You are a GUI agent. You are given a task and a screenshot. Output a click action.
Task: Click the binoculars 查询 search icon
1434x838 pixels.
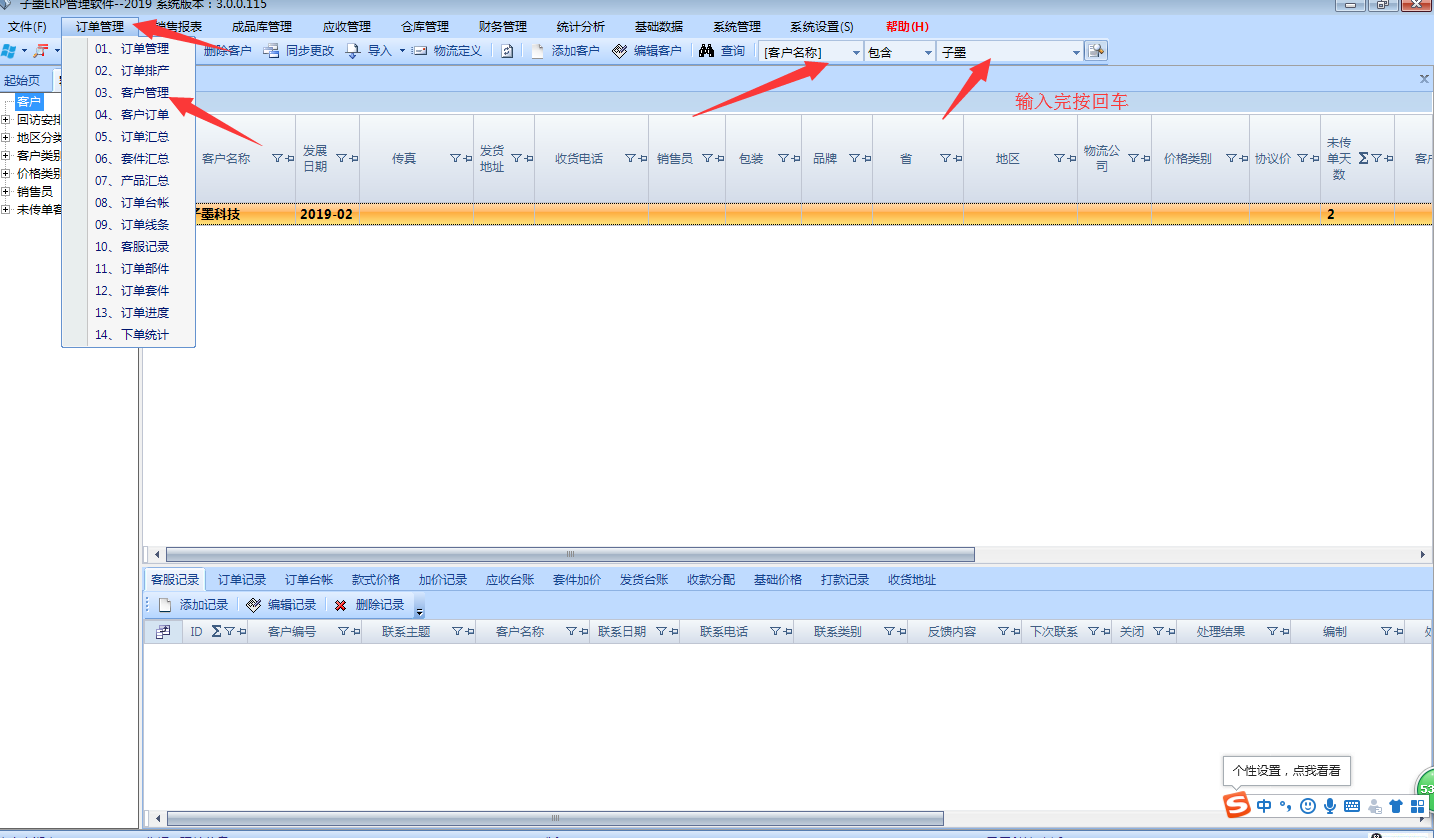[706, 51]
